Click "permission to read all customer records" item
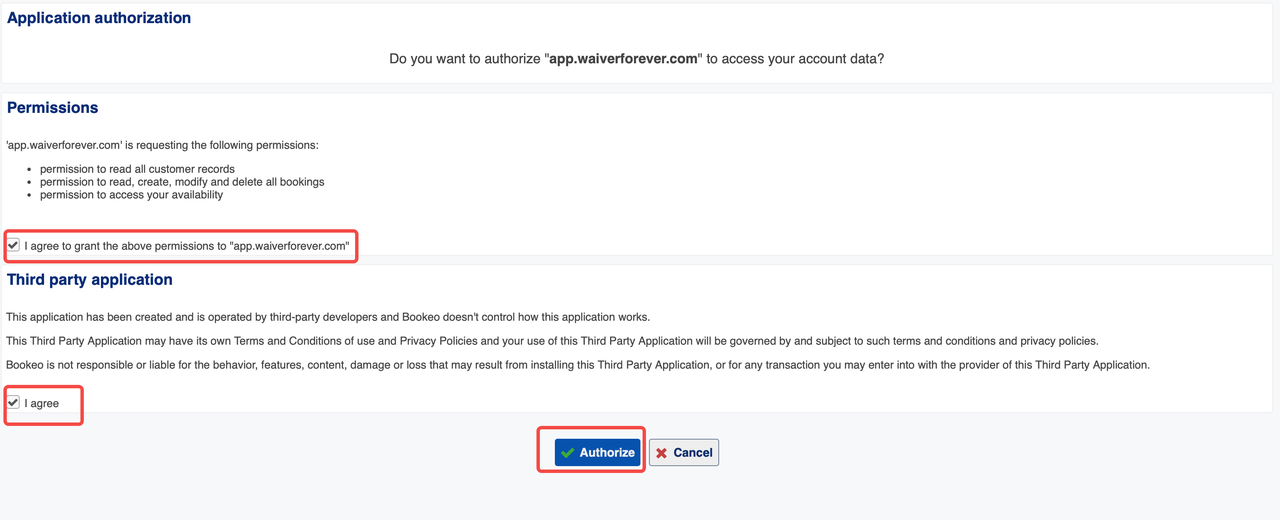1280x520 pixels. click(137, 169)
